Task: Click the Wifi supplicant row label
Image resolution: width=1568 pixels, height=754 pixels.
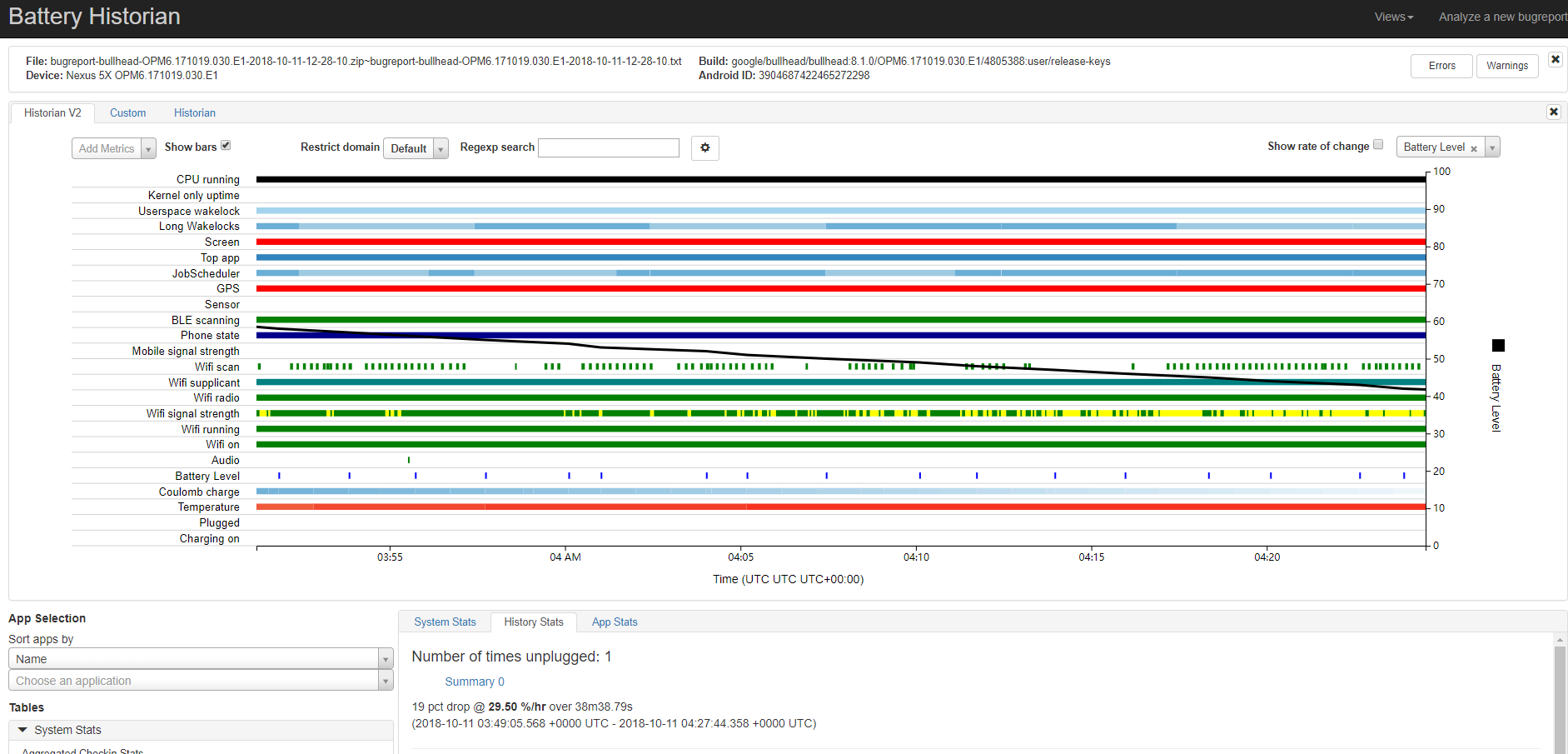Action: coord(204,382)
